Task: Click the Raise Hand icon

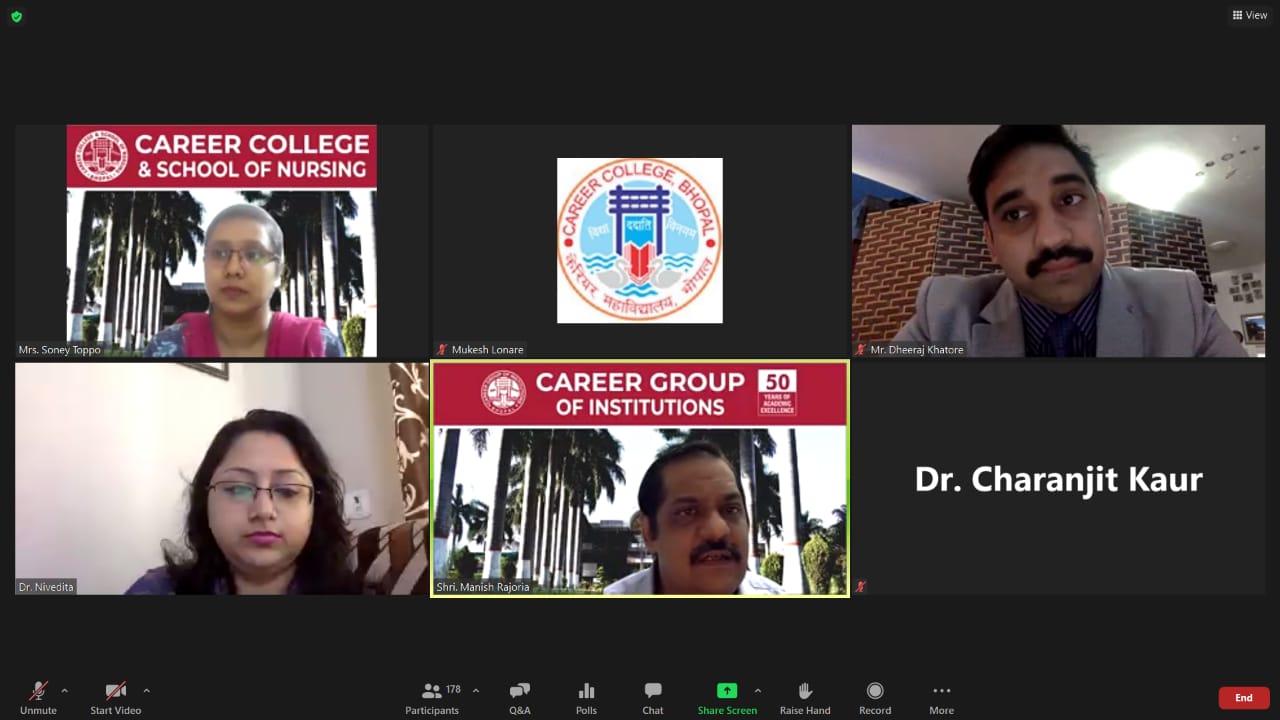Action: 805,691
